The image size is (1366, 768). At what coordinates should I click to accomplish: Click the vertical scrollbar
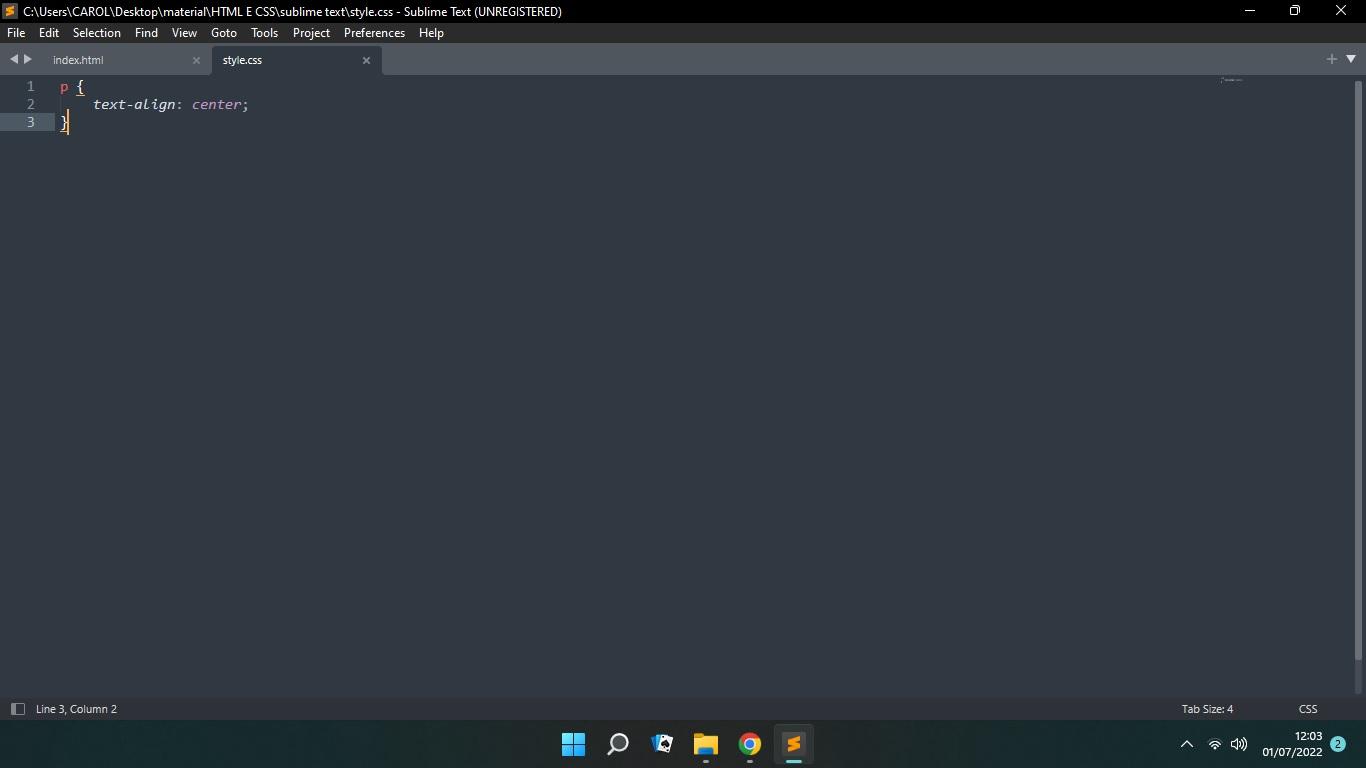point(1358,370)
